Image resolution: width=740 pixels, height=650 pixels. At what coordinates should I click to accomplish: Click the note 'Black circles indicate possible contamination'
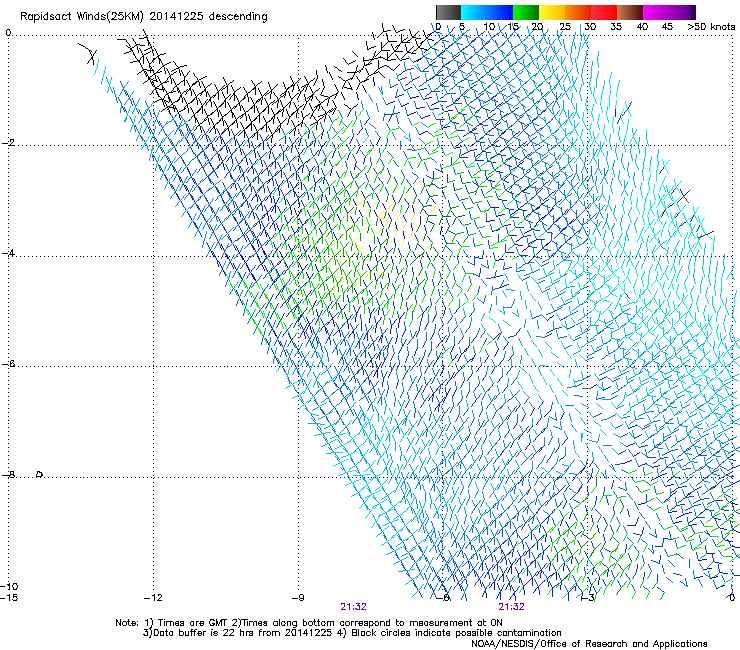pos(456,633)
